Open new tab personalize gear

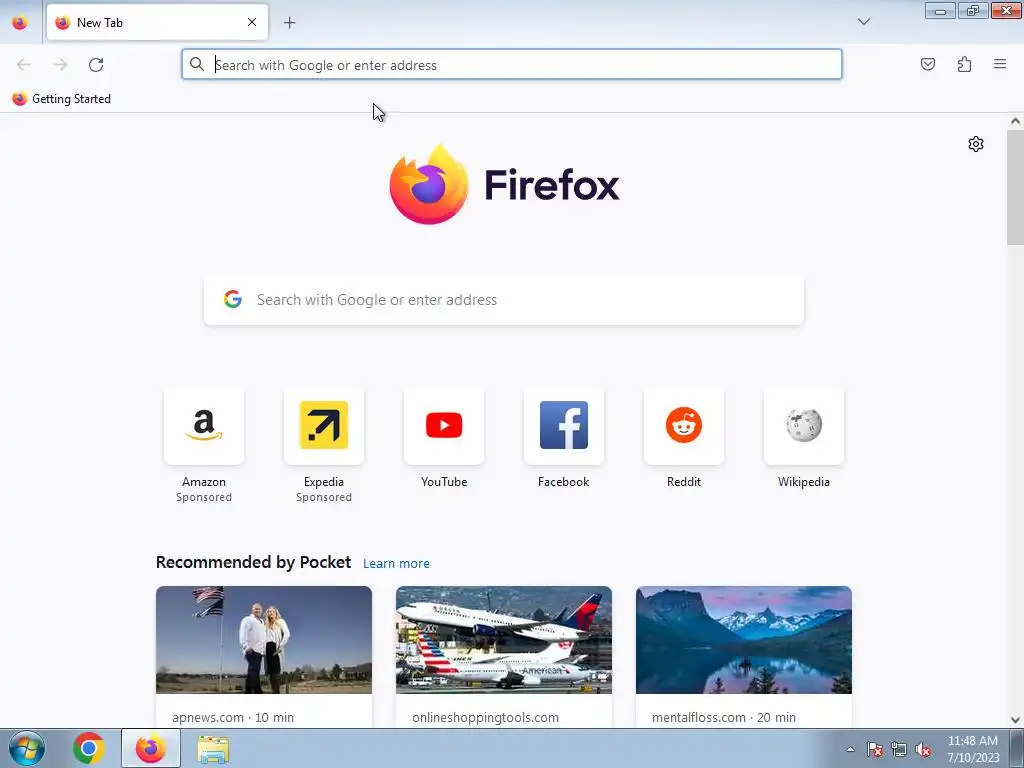point(976,144)
